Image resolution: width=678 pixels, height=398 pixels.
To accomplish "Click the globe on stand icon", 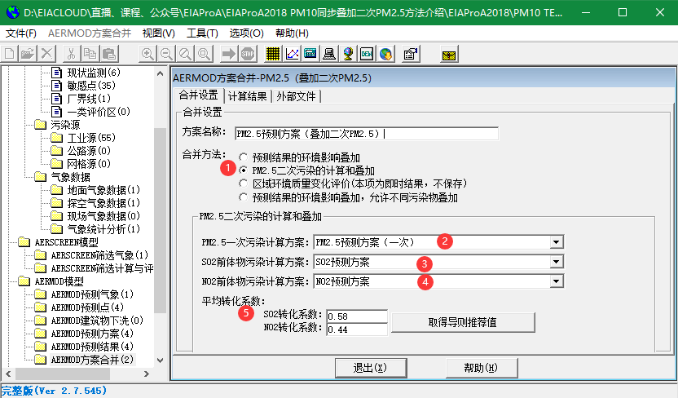I will pyautogui.click(x=348, y=54).
